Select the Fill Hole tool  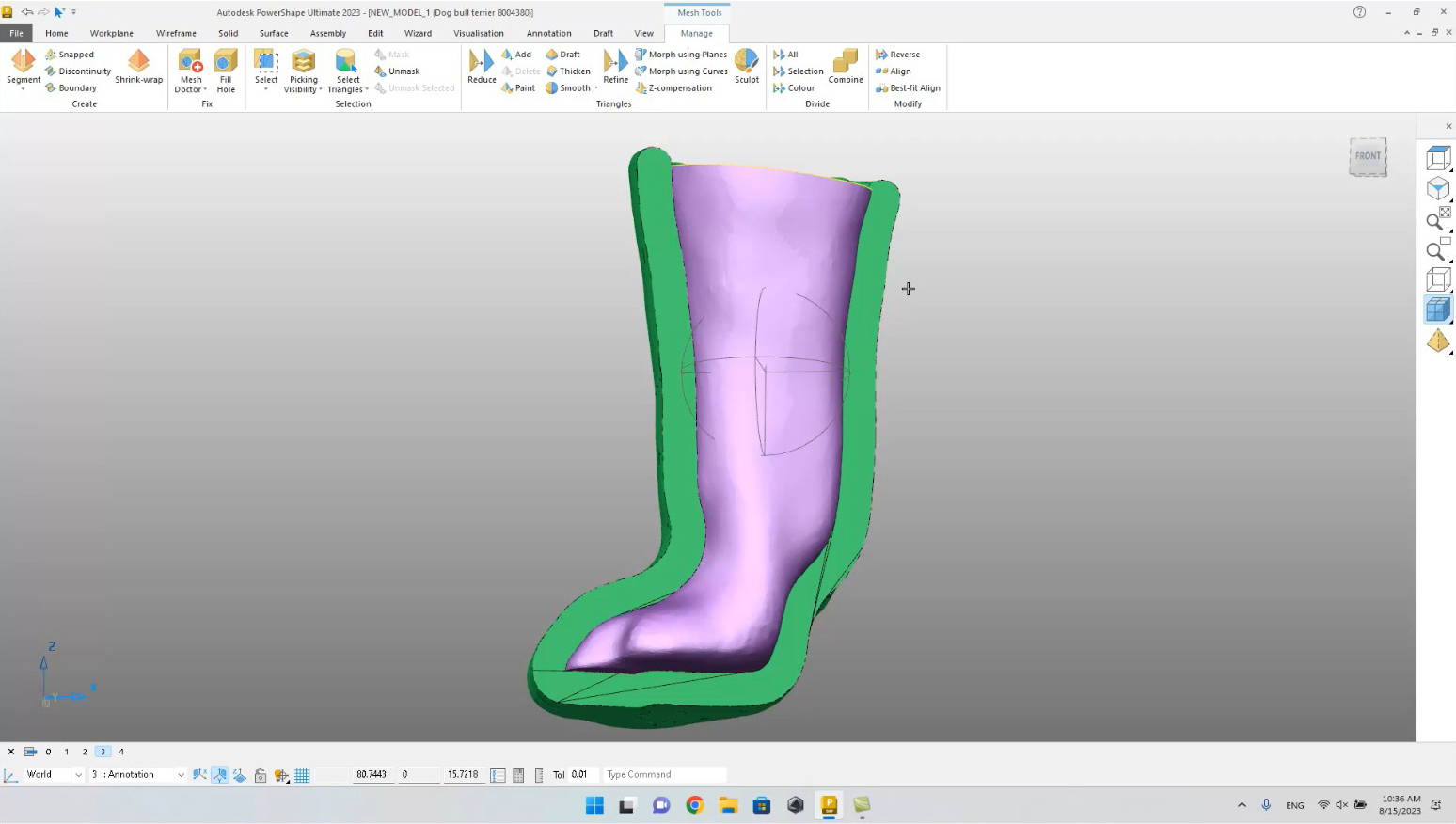[x=226, y=71]
